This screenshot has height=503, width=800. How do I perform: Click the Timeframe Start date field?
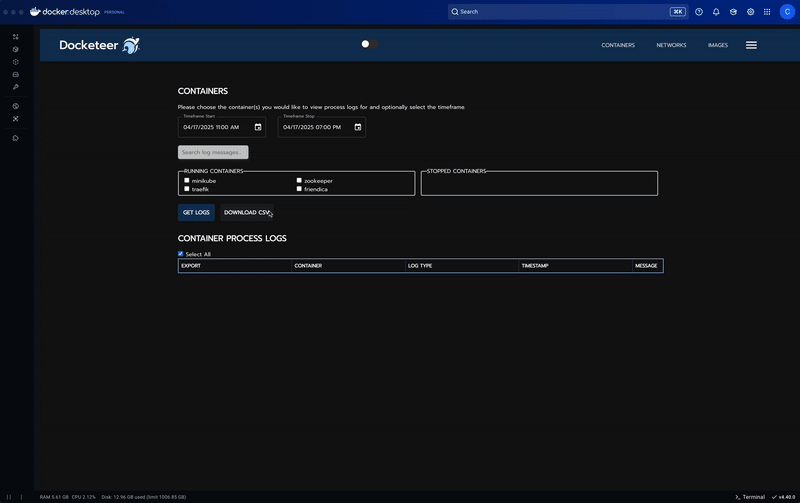coord(222,127)
